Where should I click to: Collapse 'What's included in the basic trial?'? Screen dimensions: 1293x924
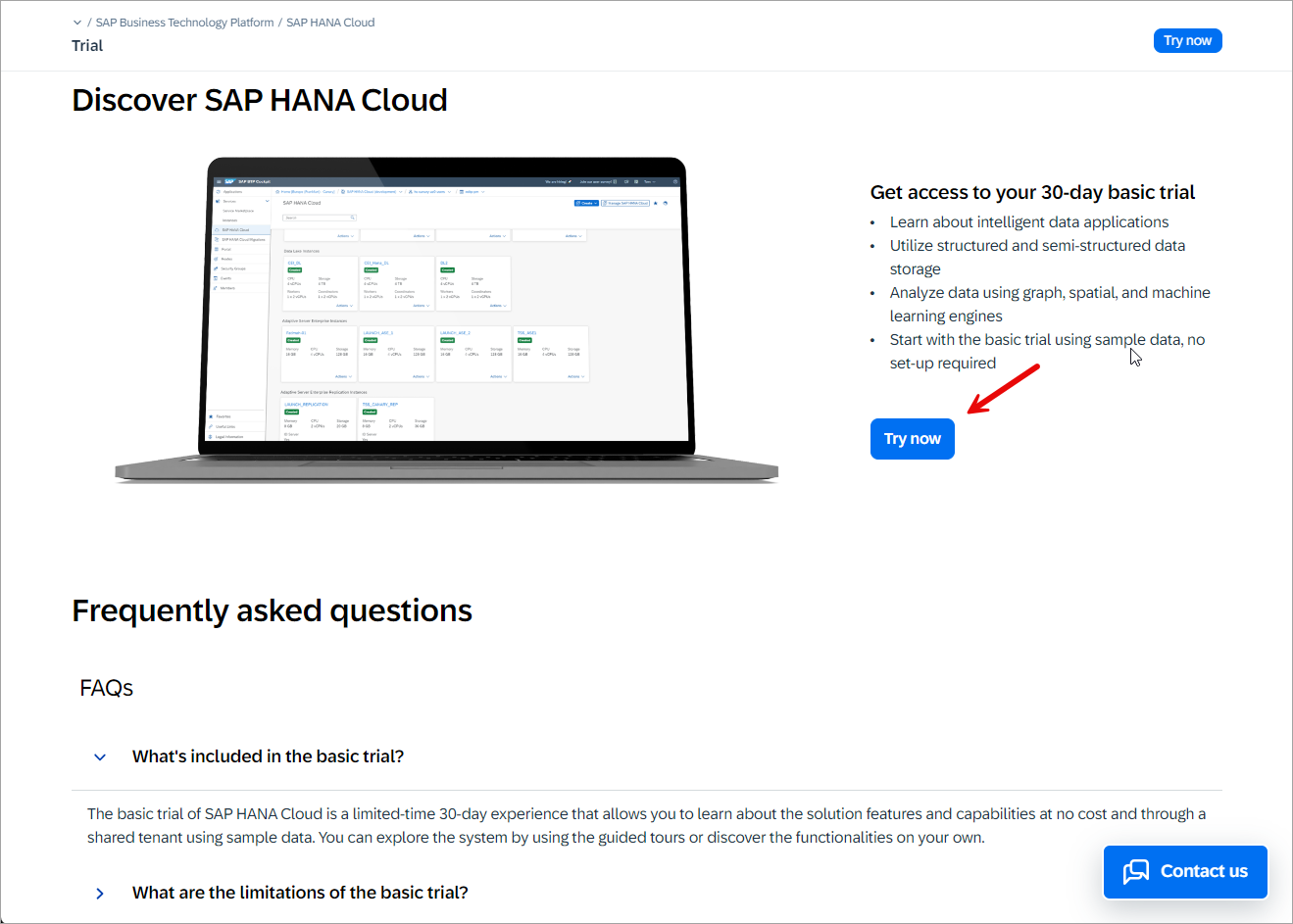100,756
